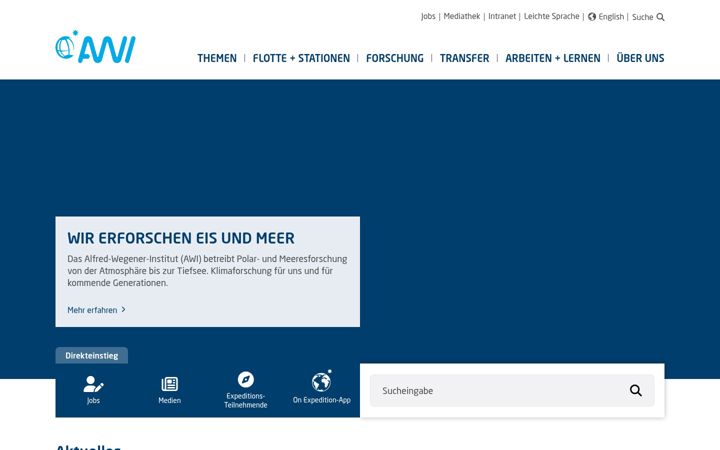The width and height of the screenshot is (720, 450).
Task: Select the Expeditions-Teilnehmende compass icon
Action: pos(246,380)
